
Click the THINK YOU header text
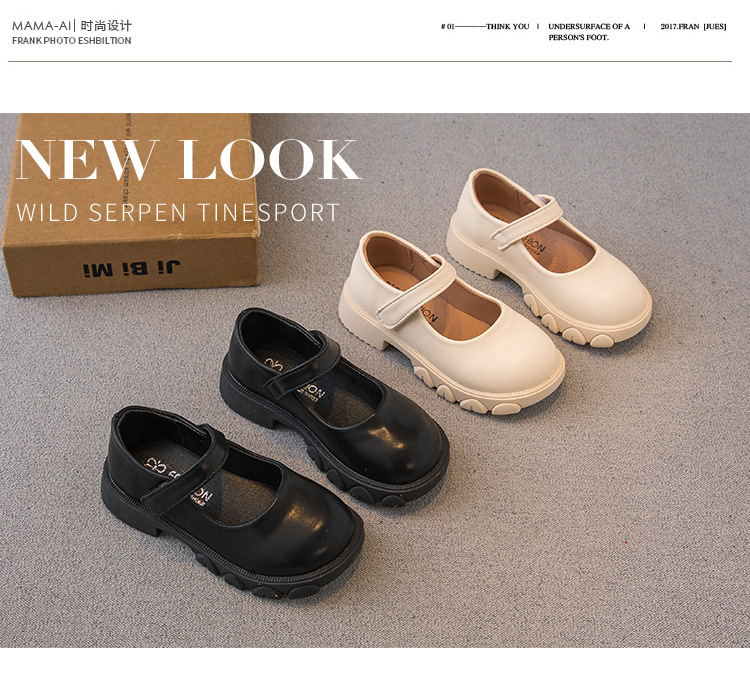(x=507, y=27)
